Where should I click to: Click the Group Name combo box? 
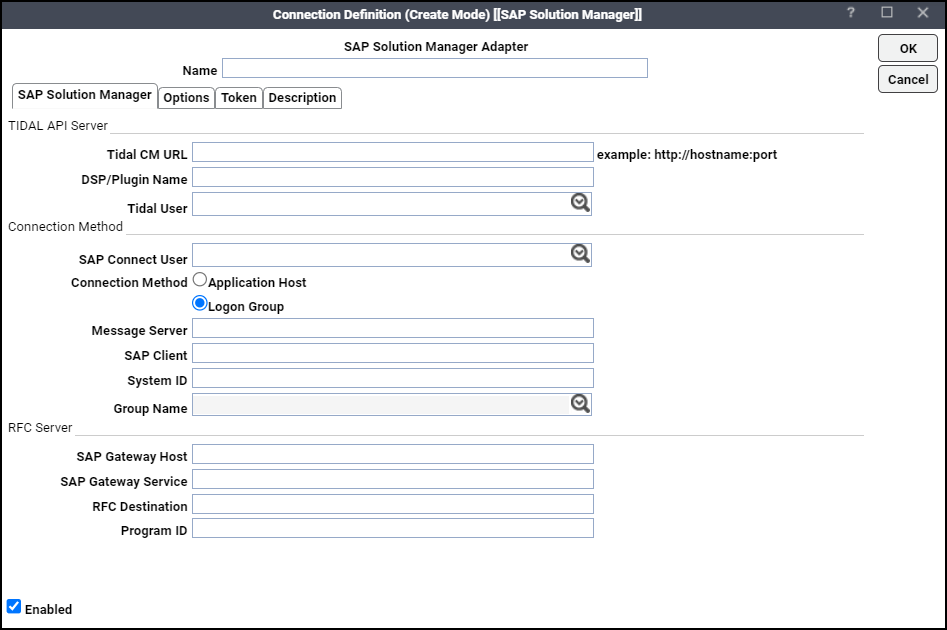pos(391,405)
